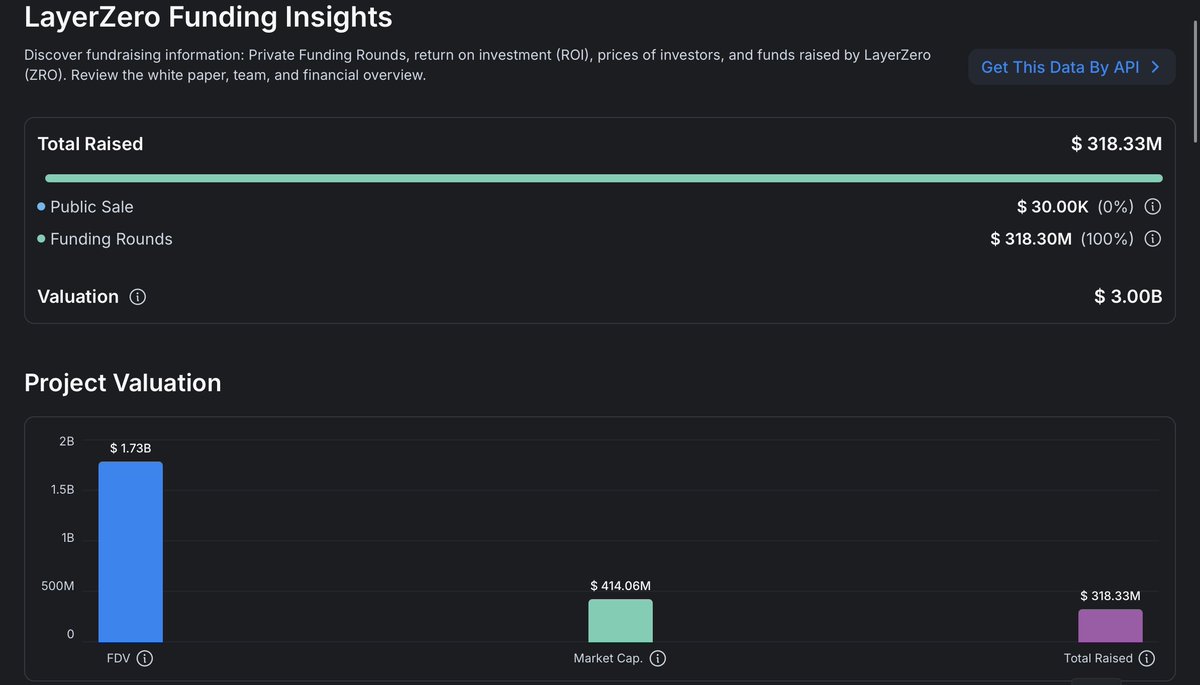Screen dimensions: 1200x685
Task: Select the purple Total Raised bar
Action: coord(1110,625)
